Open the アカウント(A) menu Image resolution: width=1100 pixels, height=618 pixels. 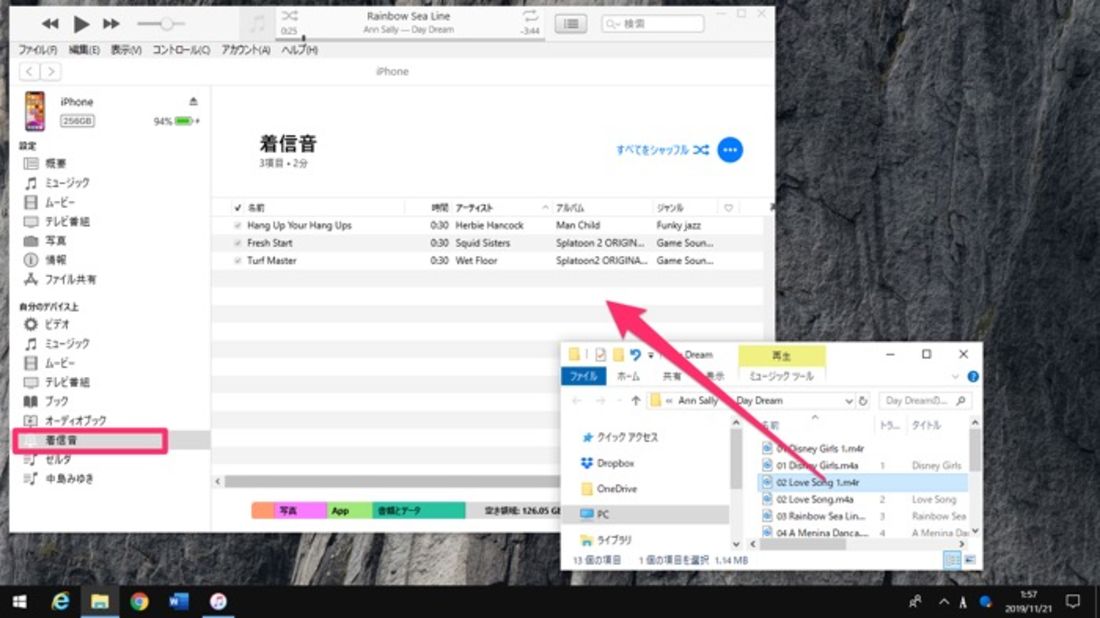pos(246,50)
